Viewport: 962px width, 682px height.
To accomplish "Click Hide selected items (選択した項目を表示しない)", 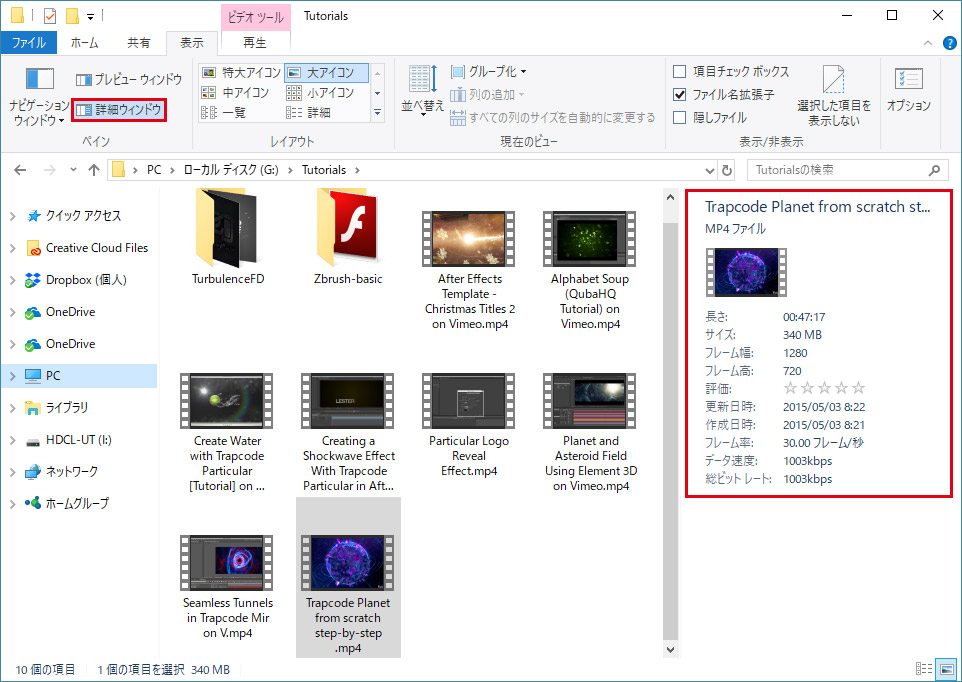I will [x=834, y=96].
